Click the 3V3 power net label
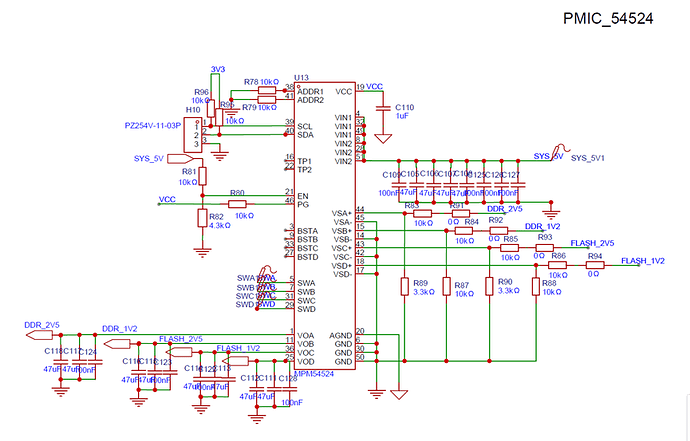Screen dimensions: 690x441 [x=218, y=69]
